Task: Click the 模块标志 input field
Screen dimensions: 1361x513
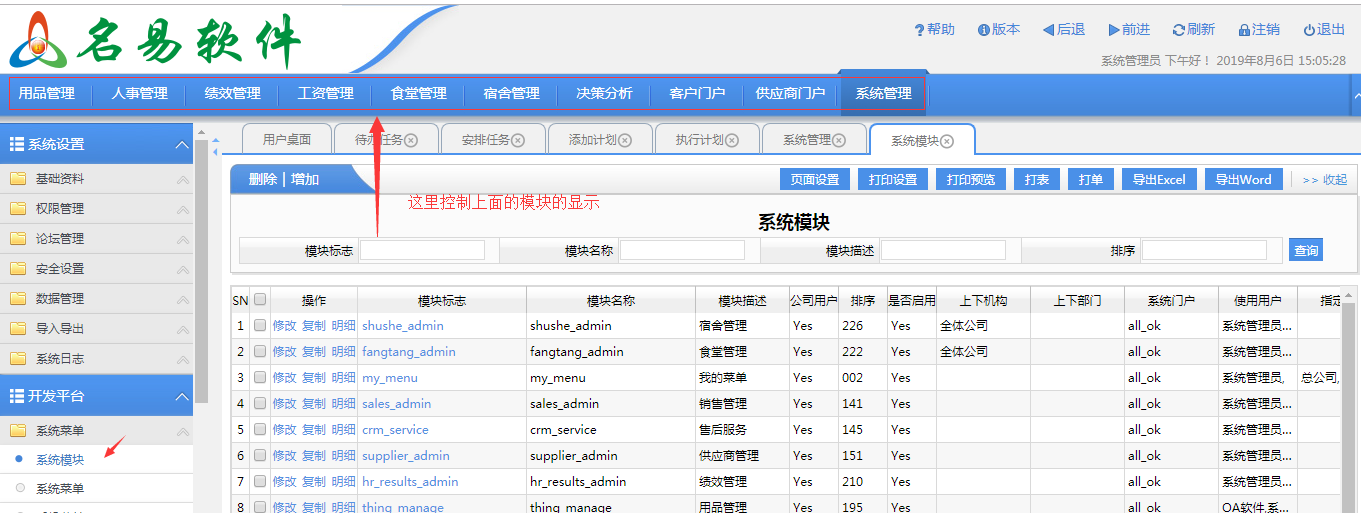Action: [422, 250]
